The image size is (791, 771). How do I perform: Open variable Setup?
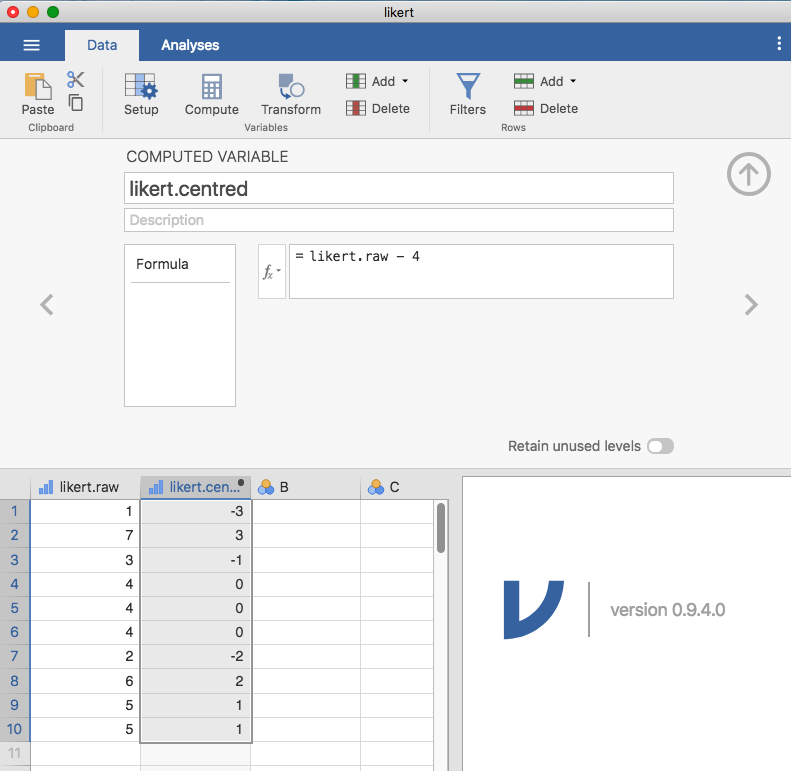coord(141,94)
